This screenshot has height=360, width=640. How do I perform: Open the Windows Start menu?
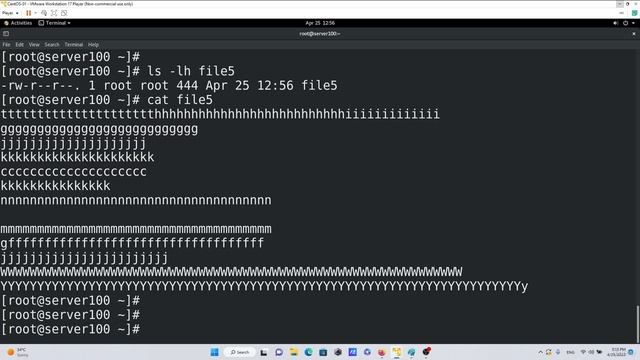coord(214,352)
